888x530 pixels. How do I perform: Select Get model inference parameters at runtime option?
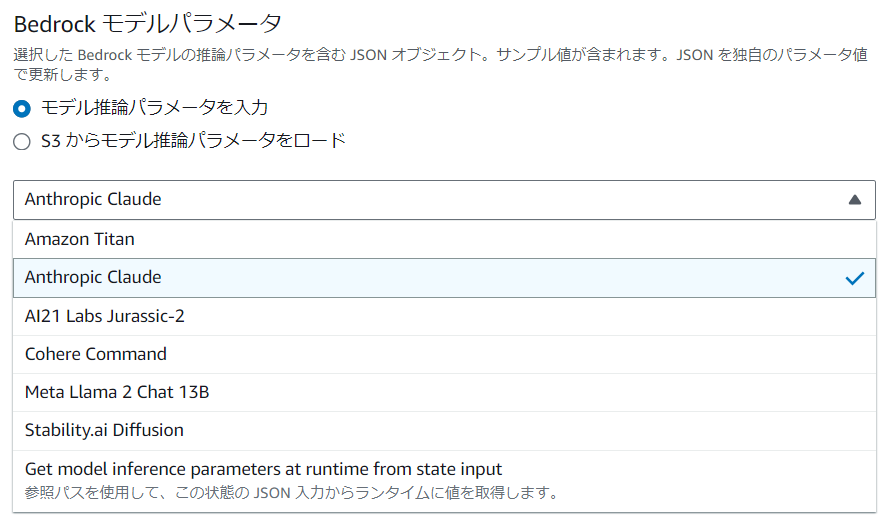pos(263,469)
